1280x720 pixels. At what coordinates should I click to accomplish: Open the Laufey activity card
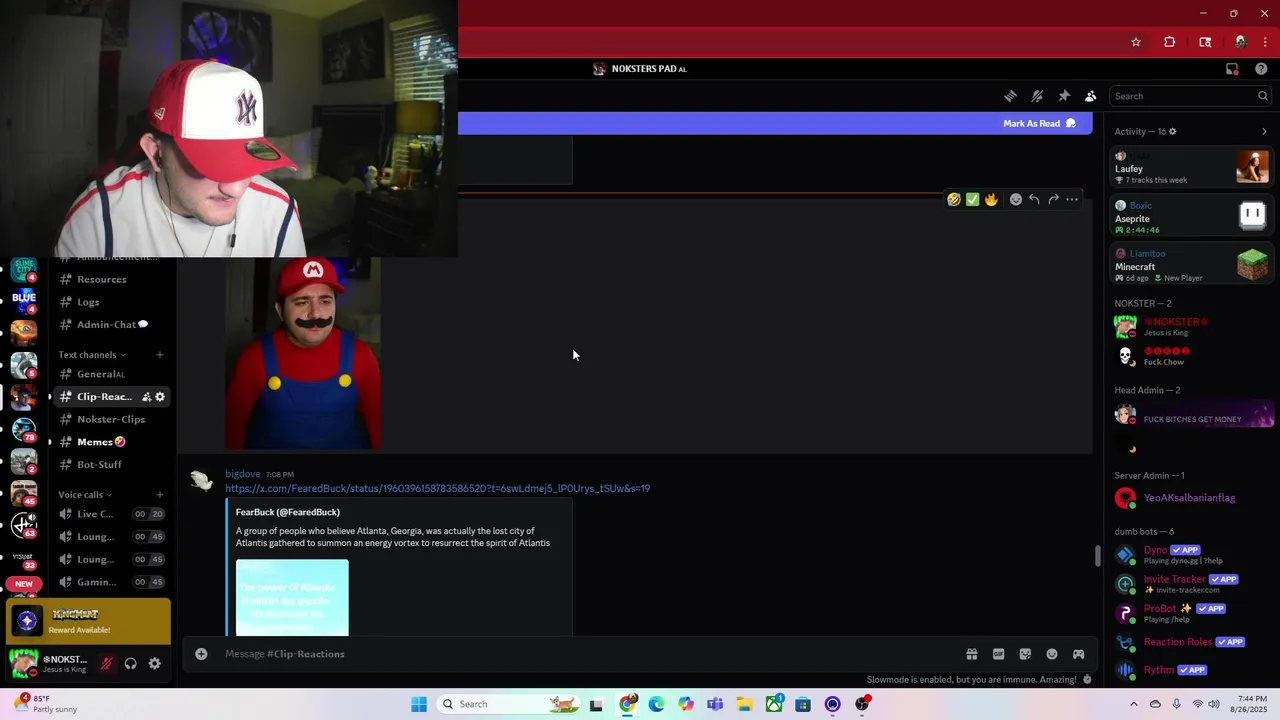click(x=1192, y=167)
